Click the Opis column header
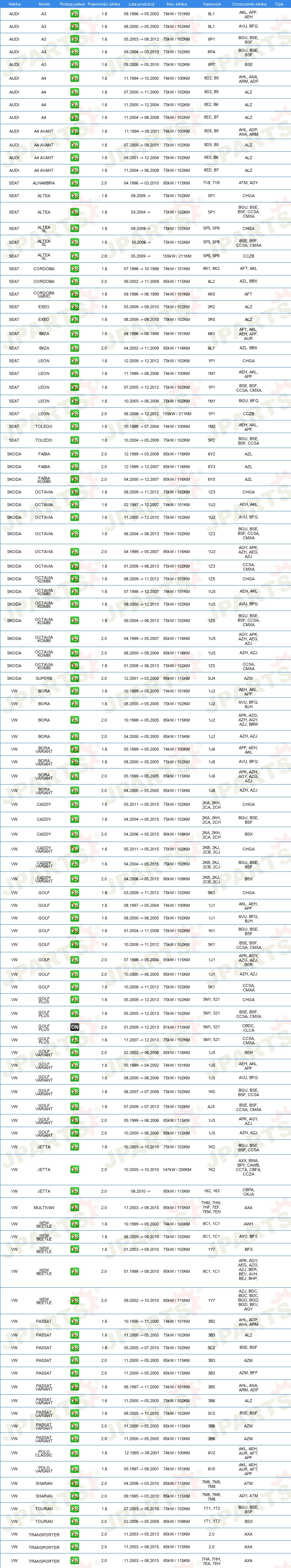 (x=279, y=4)
